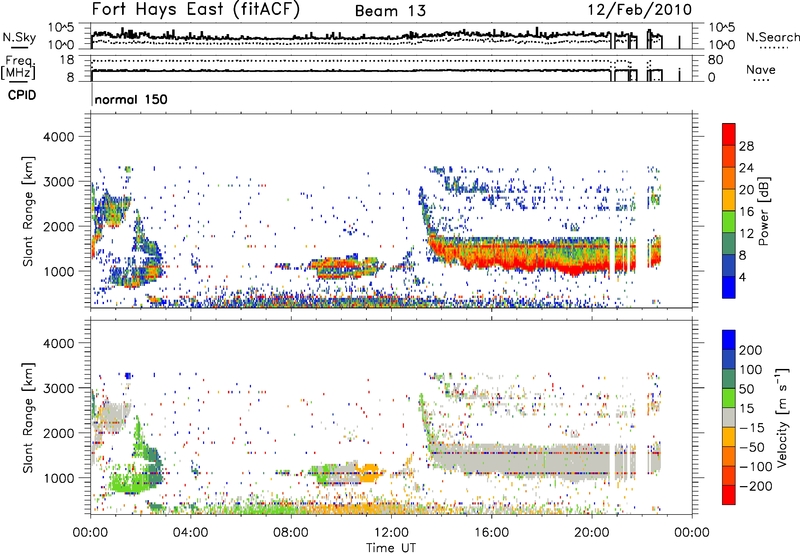Viewport: 800px width, 554px height.
Task: Click the '16' tick on Power scale
Action: click(746, 212)
